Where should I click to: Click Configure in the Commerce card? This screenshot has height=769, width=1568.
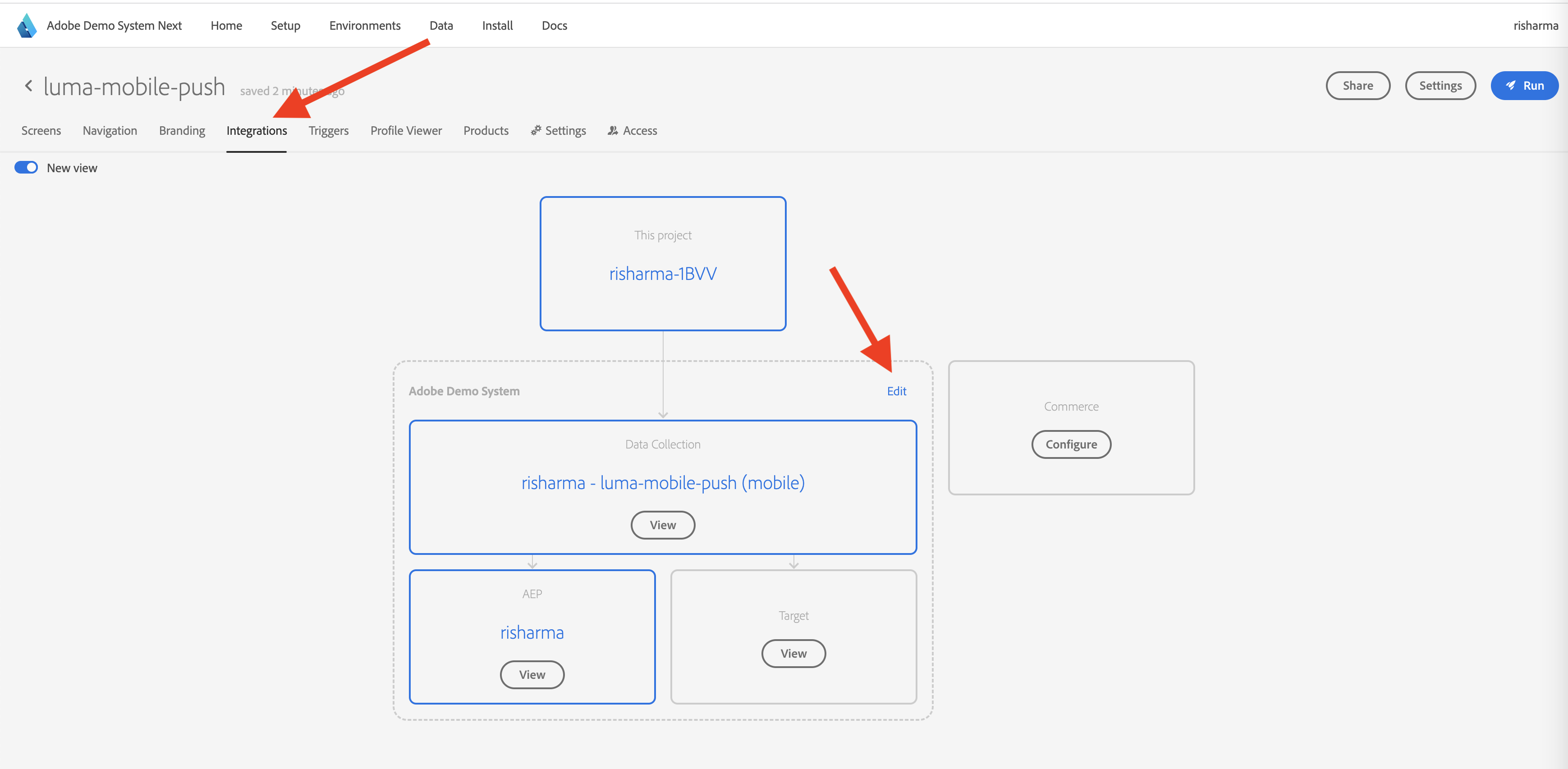[1071, 444]
